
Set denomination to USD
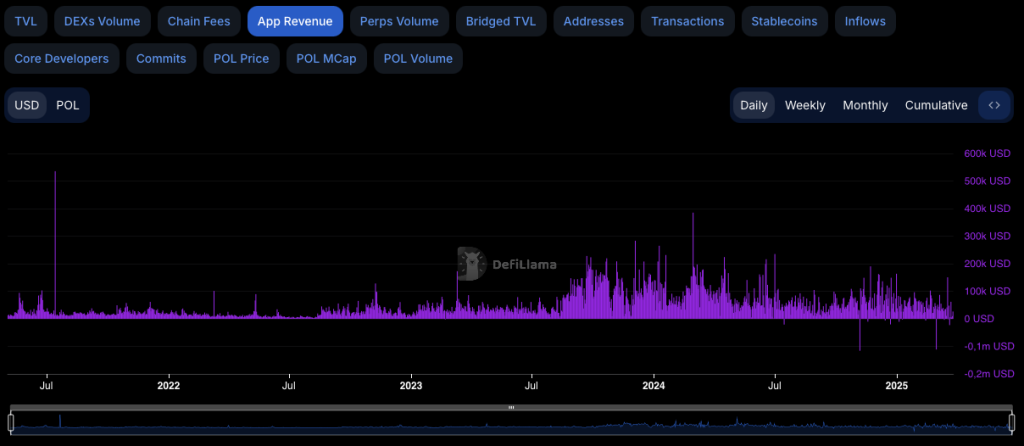click(27, 105)
